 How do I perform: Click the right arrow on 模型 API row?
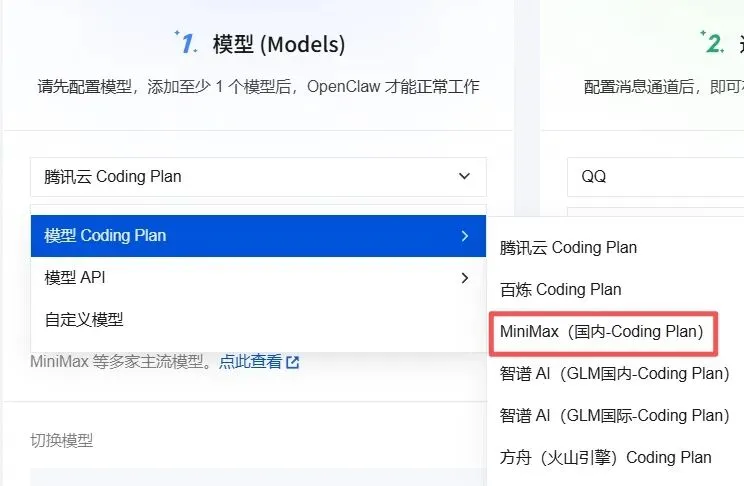[x=465, y=278]
